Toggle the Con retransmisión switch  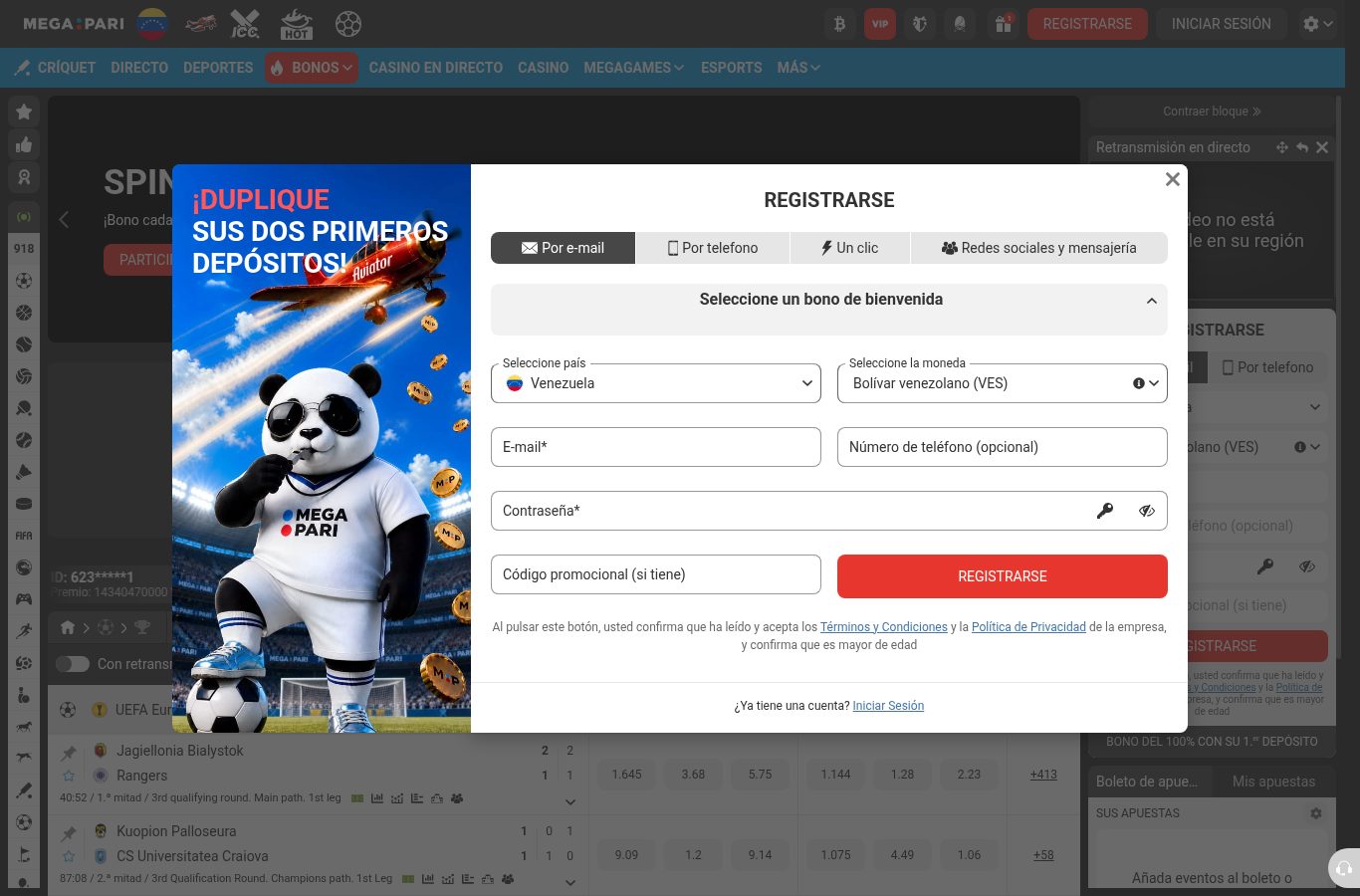[72, 664]
